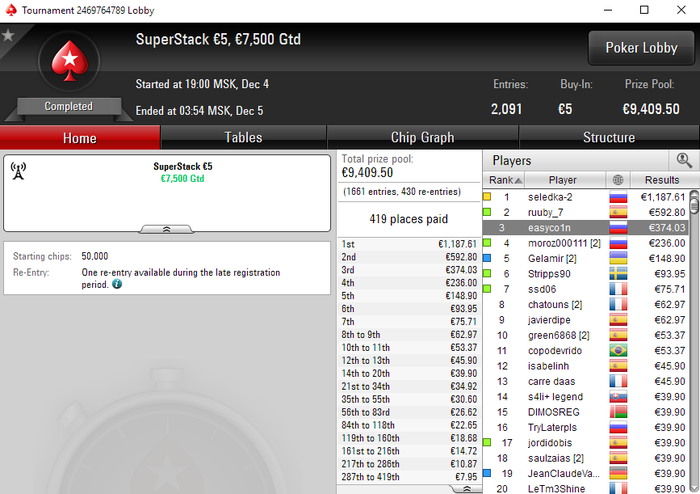Collapse the prize payout list
Screen dimensions: 700x494
(467, 489)
